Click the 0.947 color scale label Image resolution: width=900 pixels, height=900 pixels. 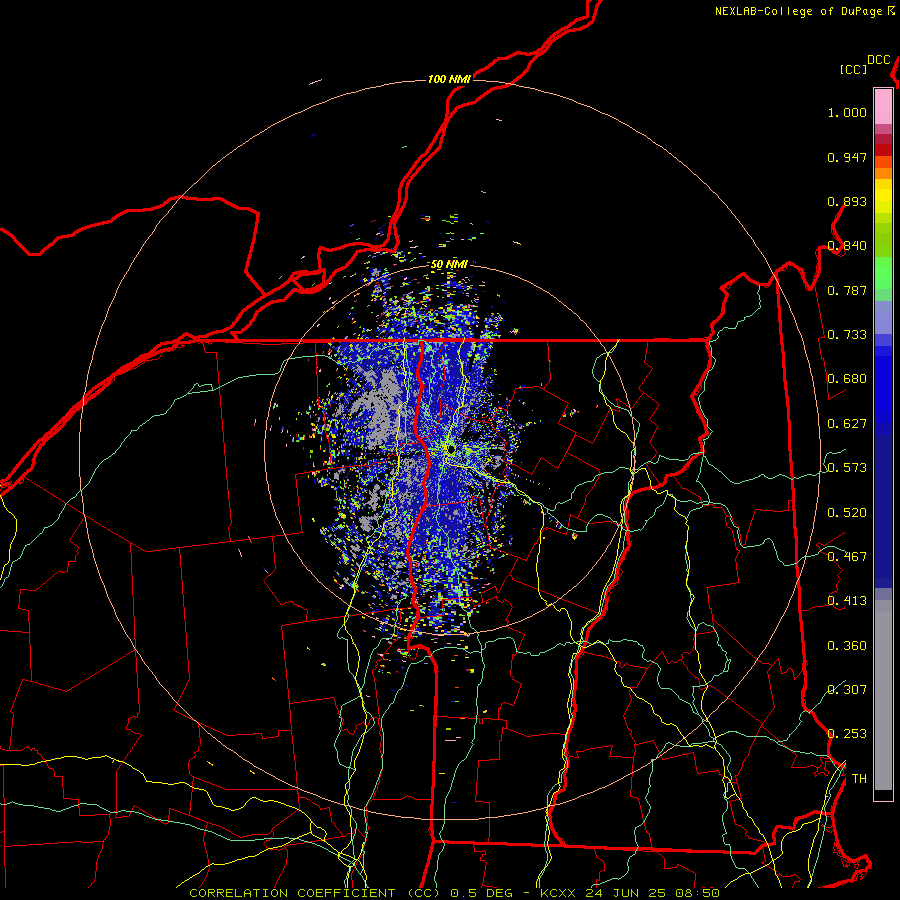(847, 157)
